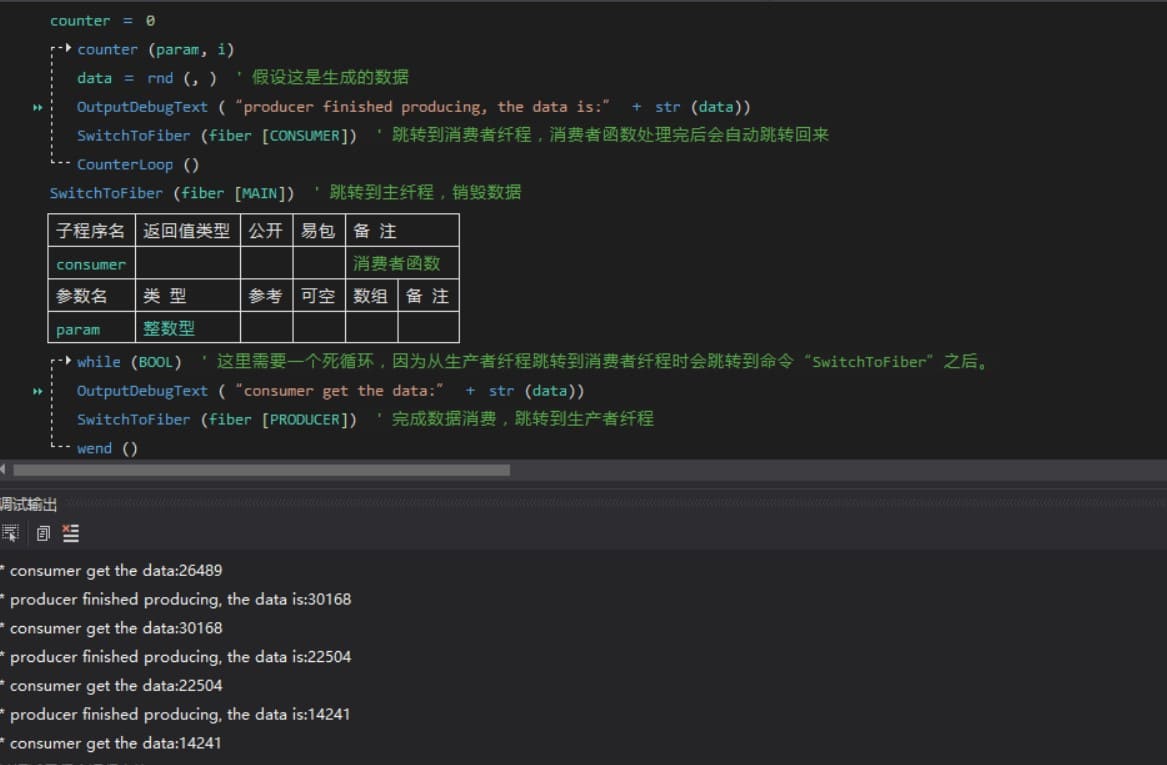The height and width of the screenshot is (765, 1167).
Task: Click breakpoint marker beside consumer OutputDebugText line
Action: 38,391
